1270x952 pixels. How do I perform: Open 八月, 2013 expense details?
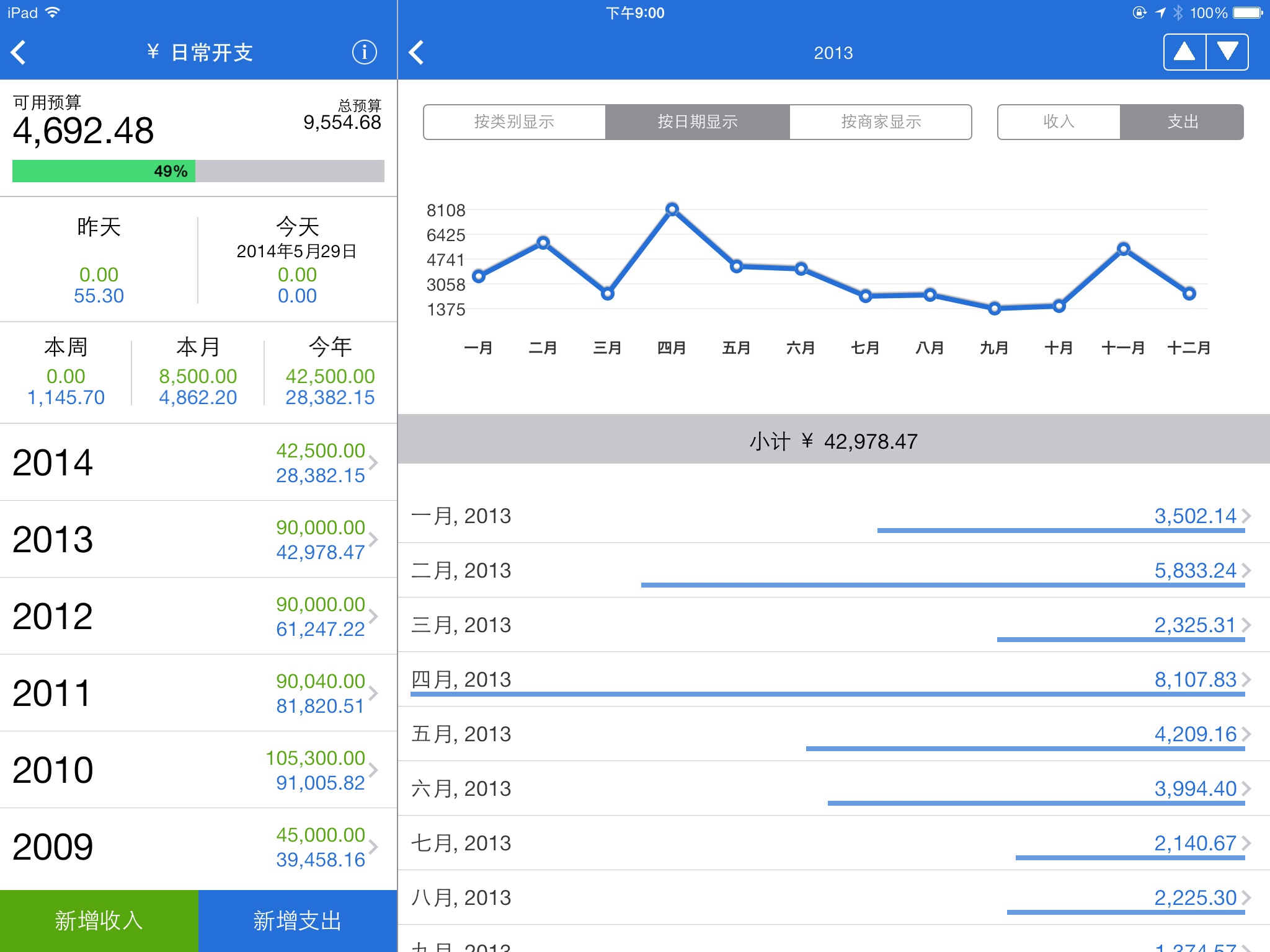tap(833, 897)
